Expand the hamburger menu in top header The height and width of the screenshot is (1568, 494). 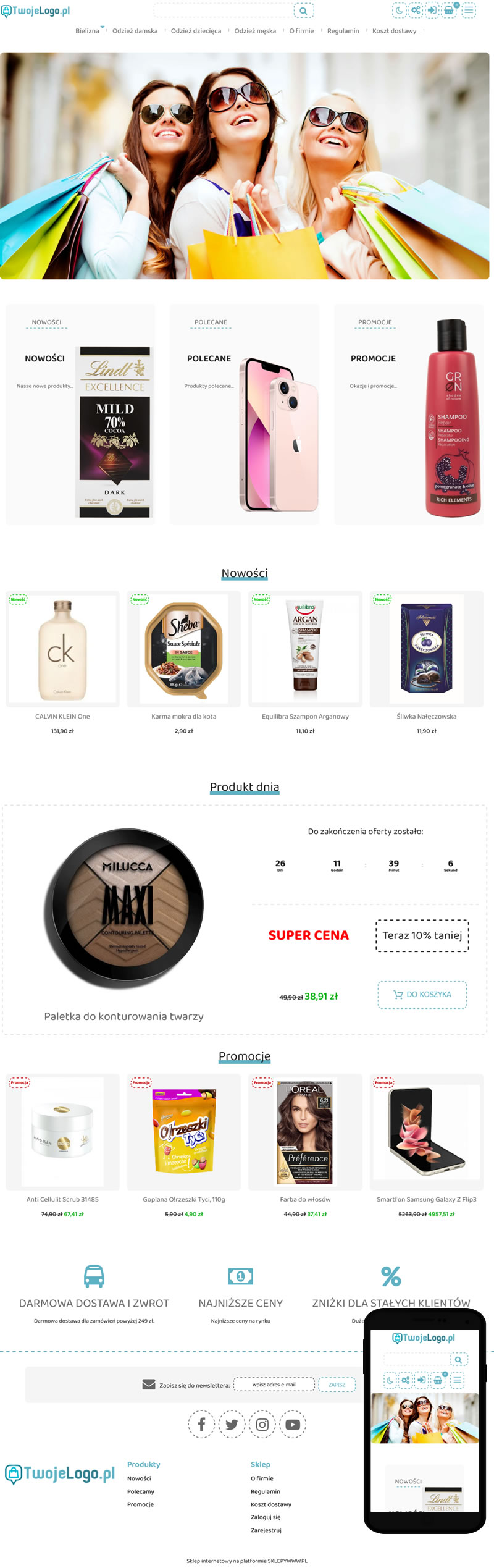(x=469, y=10)
